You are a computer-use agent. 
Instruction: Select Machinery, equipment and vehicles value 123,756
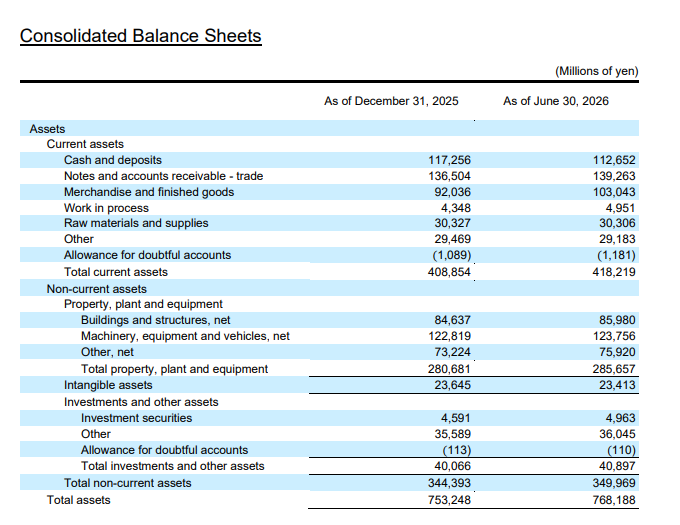[614, 336]
